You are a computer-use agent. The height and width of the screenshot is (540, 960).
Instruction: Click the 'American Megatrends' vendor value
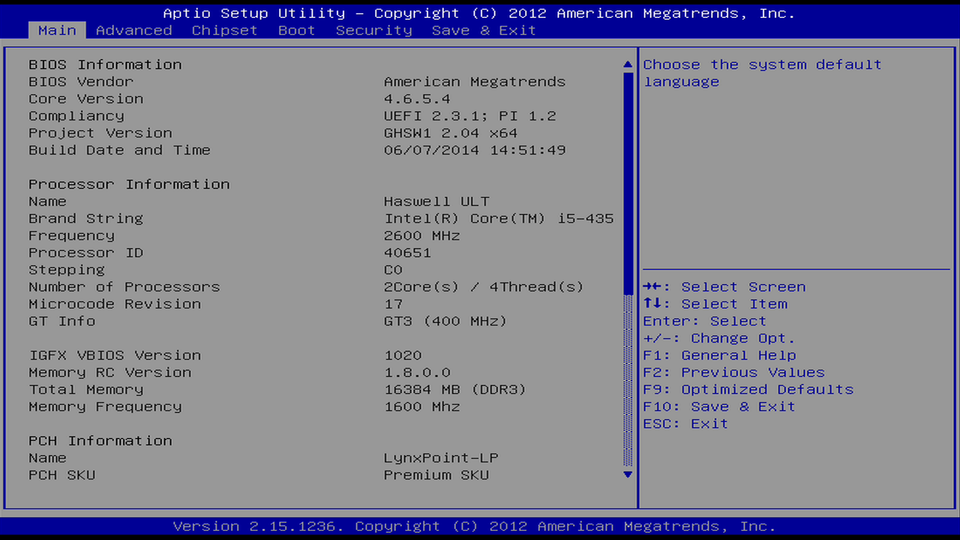pos(474,81)
